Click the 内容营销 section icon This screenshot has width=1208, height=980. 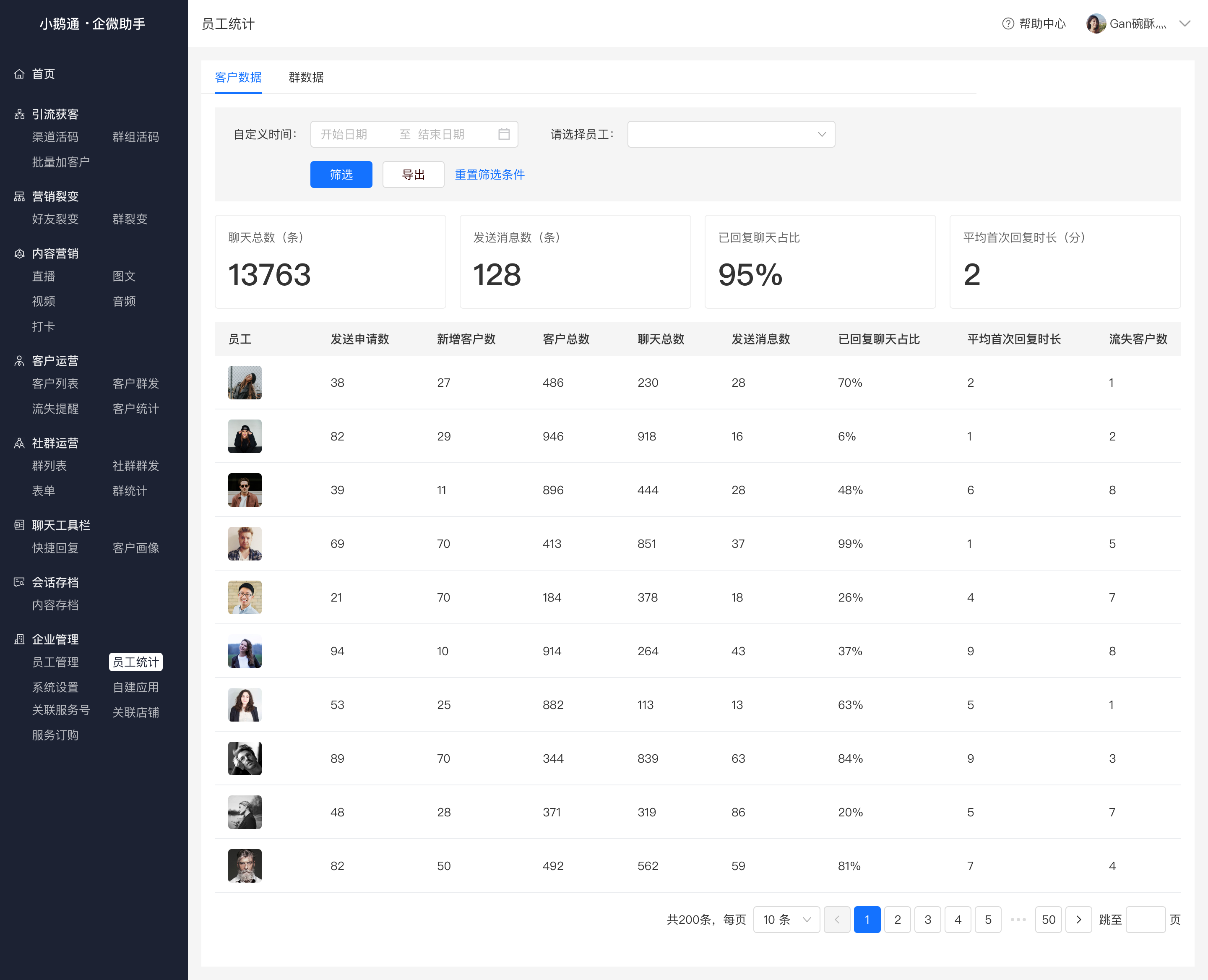19,253
